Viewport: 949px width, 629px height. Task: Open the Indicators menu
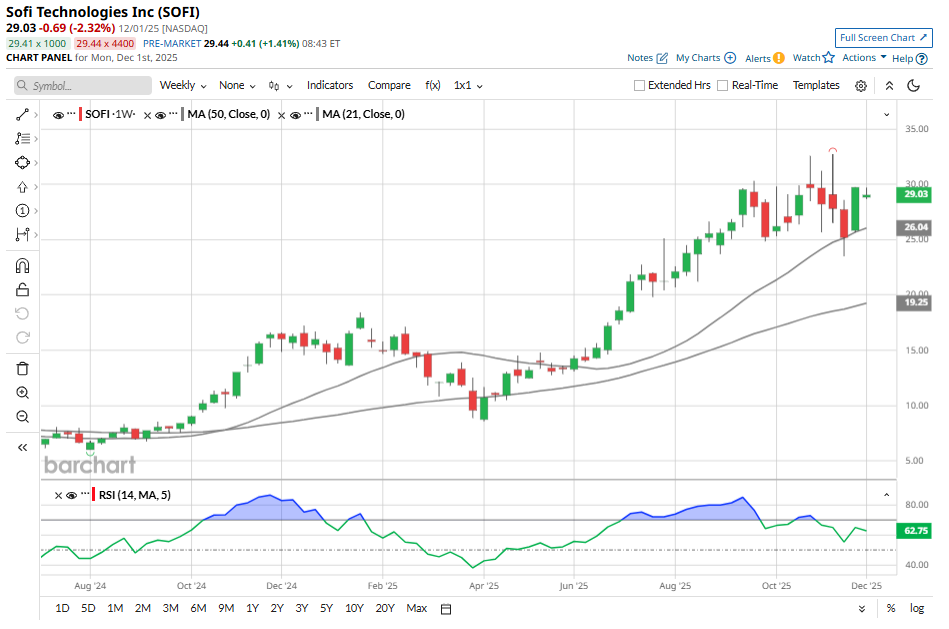pyautogui.click(x=330, y=85)
